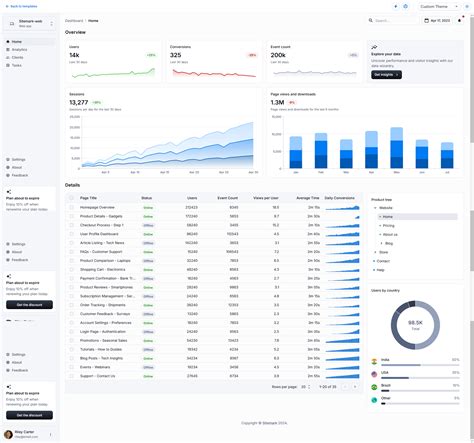Sort by the Page Title column header
This screenshot has width=474, height=443.
click(x=88, y=198)
